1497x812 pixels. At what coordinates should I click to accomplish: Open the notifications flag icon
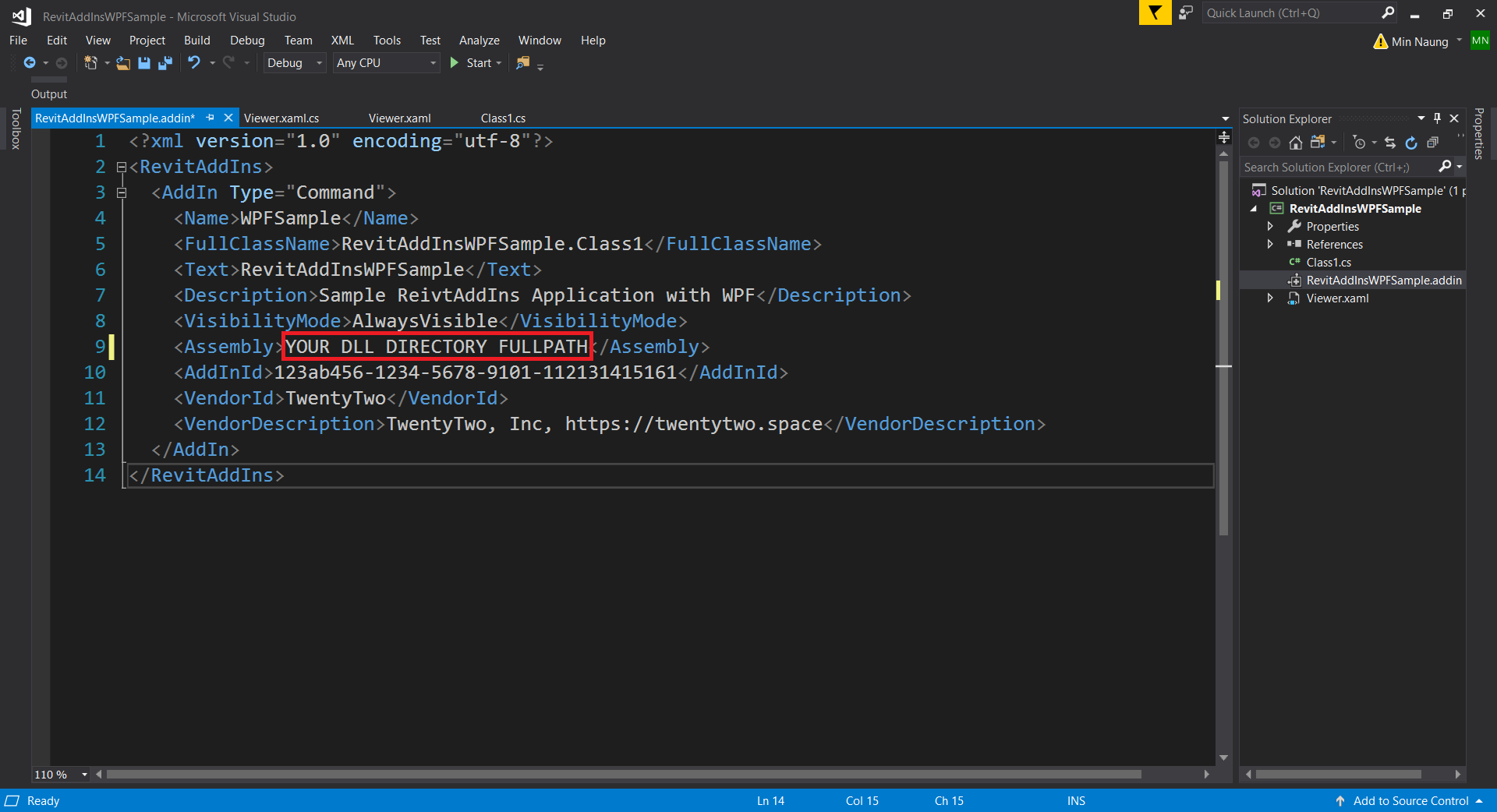pyautogui.click(x=1155, y=13)
